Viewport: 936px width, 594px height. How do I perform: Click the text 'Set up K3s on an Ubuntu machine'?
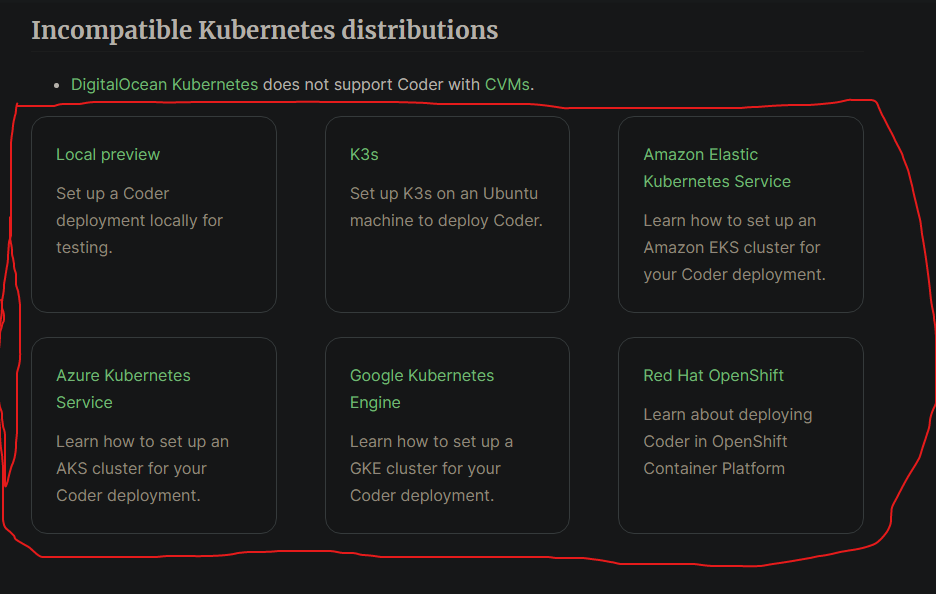[444, 207]
